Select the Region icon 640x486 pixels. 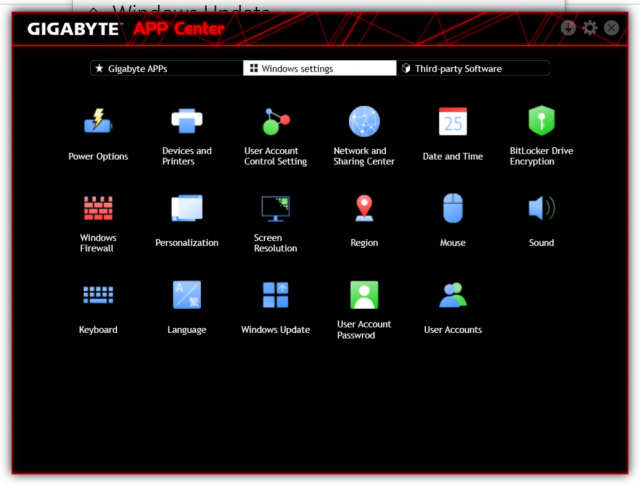[364, 208]
